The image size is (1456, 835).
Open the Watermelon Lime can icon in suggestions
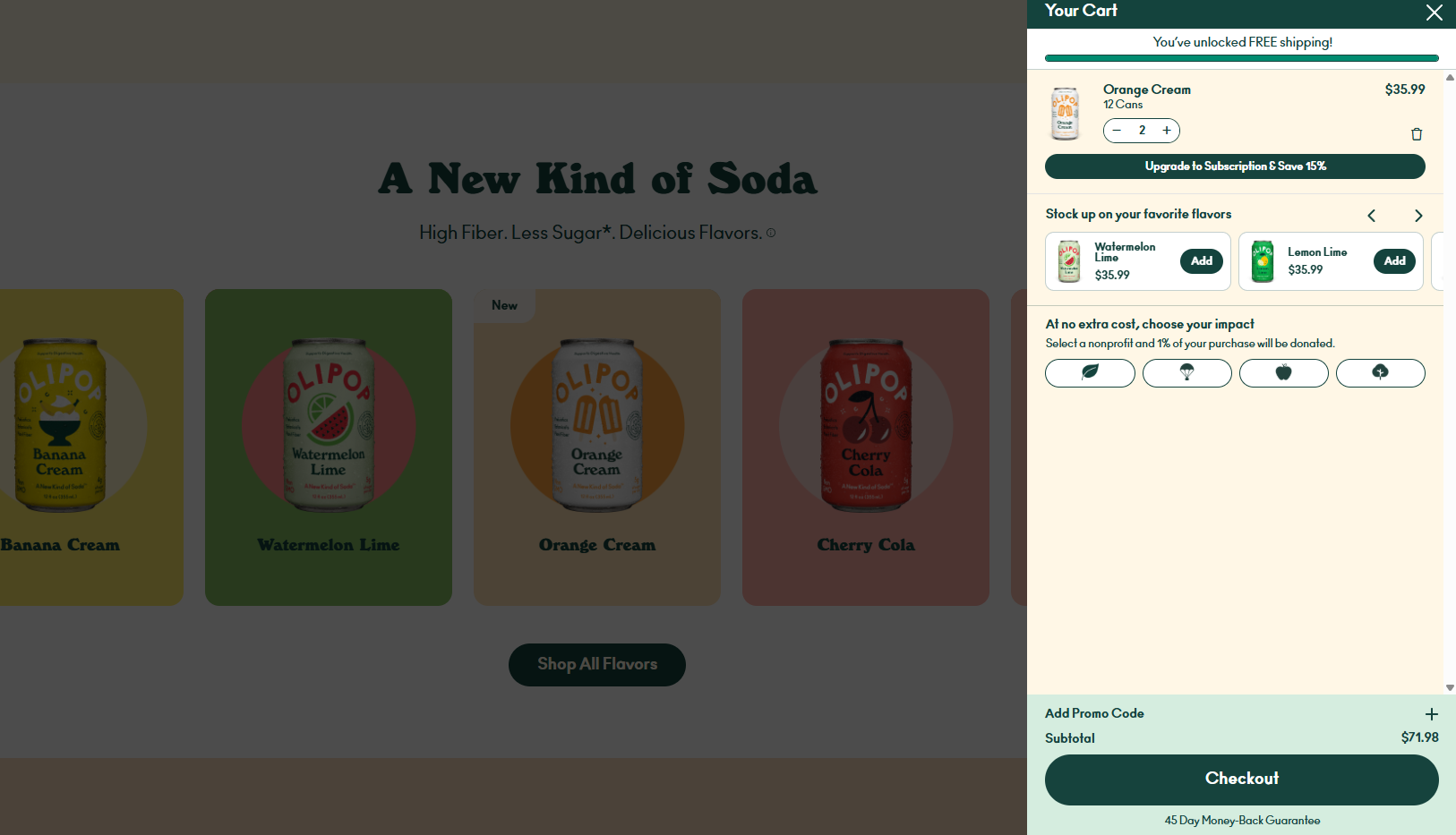click(1069, 261)
